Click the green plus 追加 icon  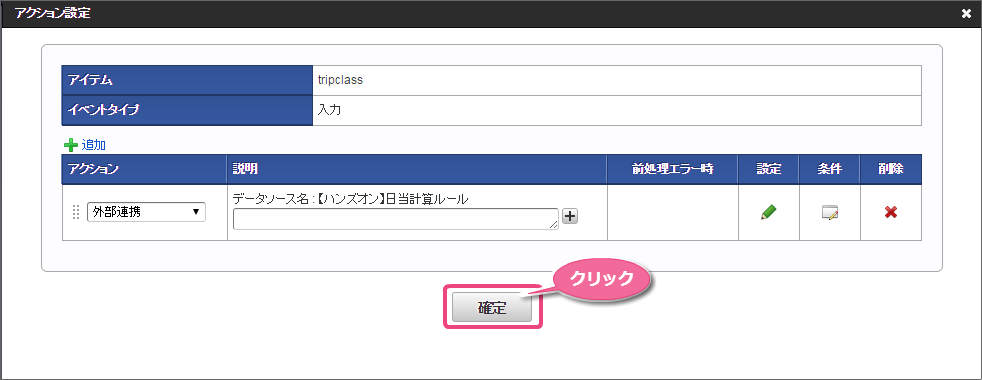click(70, 145)
